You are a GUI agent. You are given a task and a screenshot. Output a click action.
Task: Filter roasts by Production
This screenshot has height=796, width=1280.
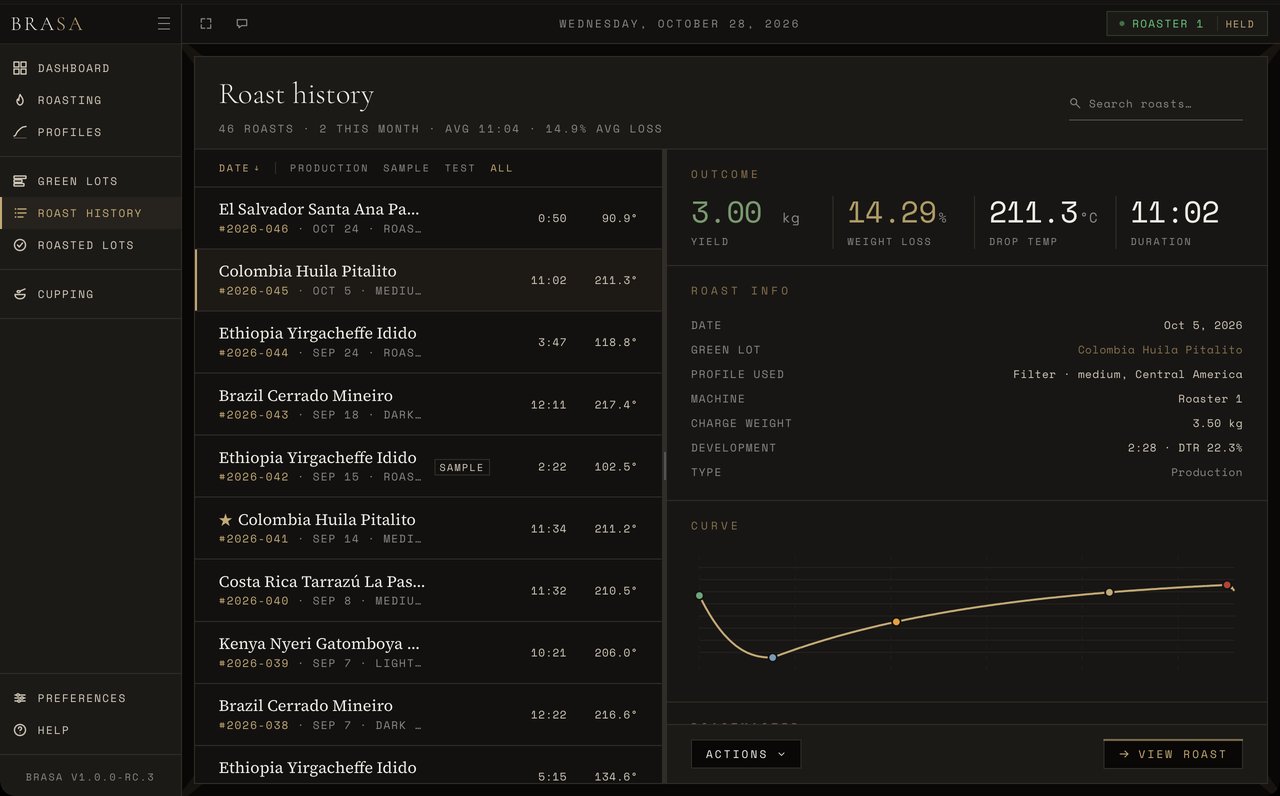pos(329,168)
